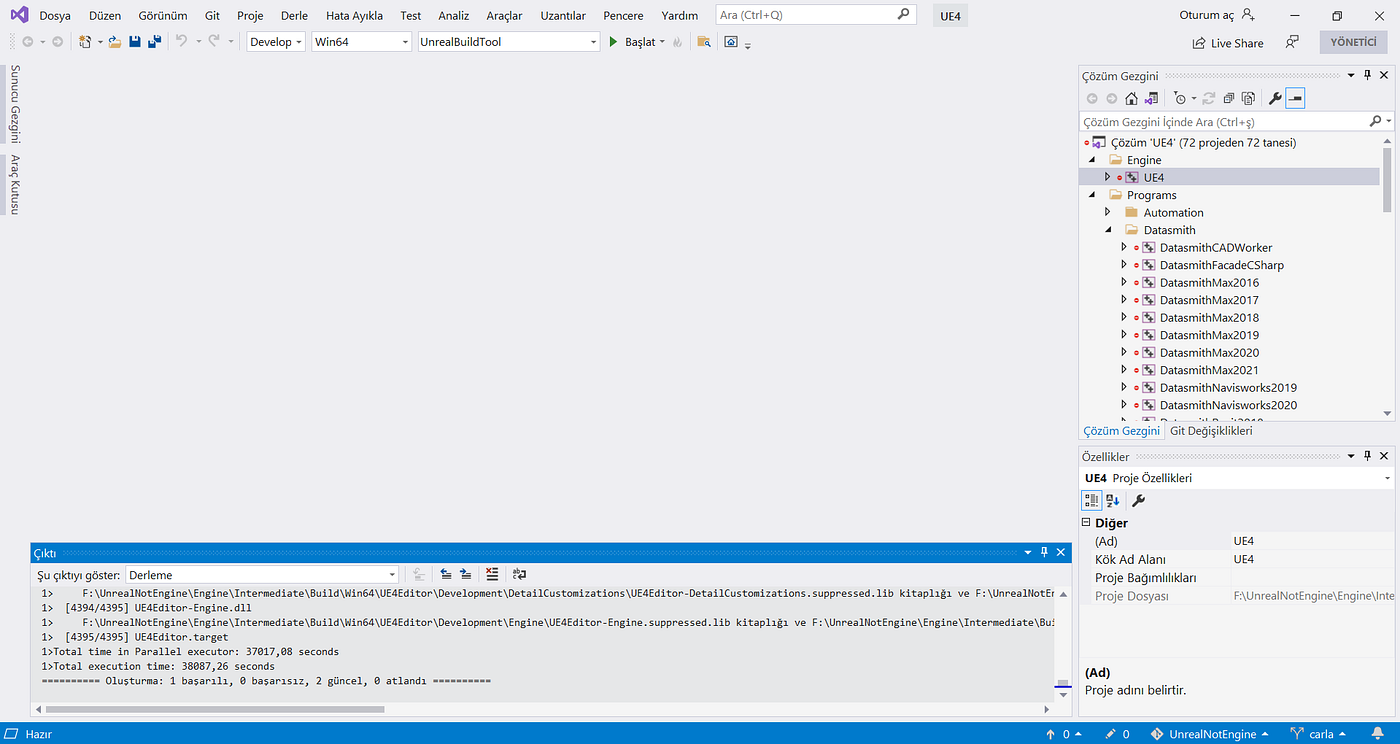Clear all output in Çıktı panel
The image size is (1400, 744).
tap(491, 574)
